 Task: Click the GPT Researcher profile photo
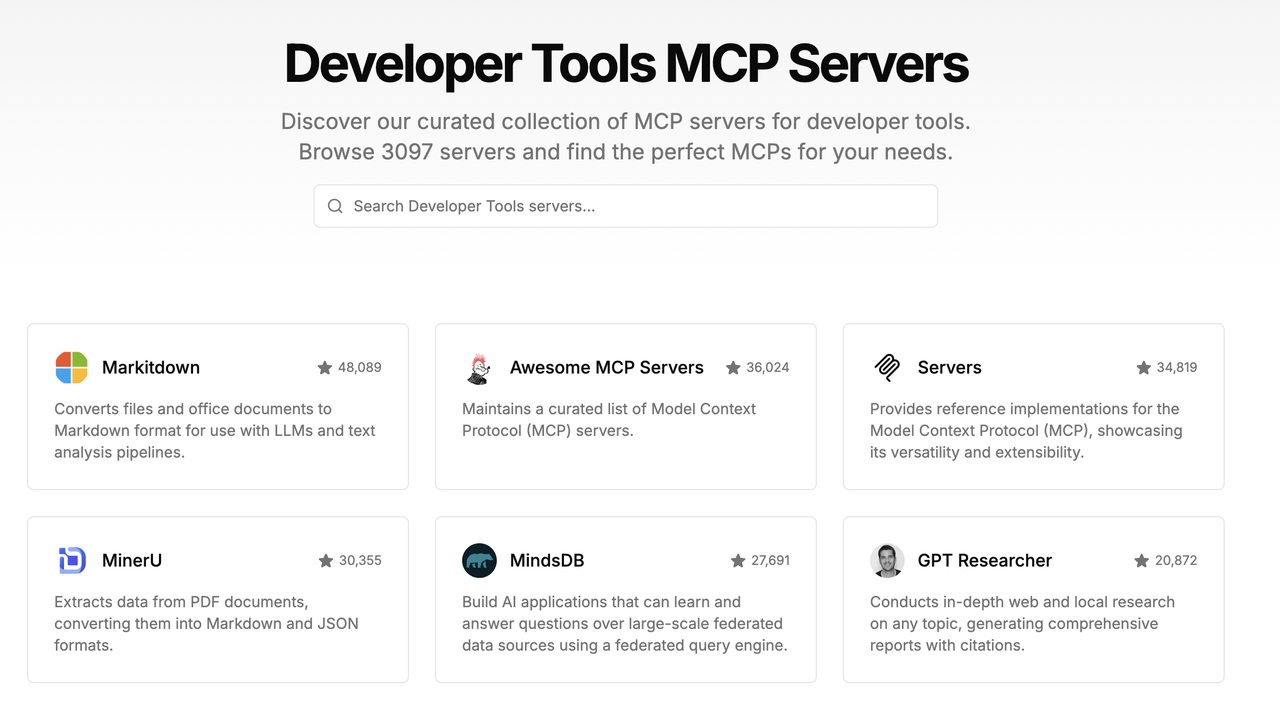point(887,560)
